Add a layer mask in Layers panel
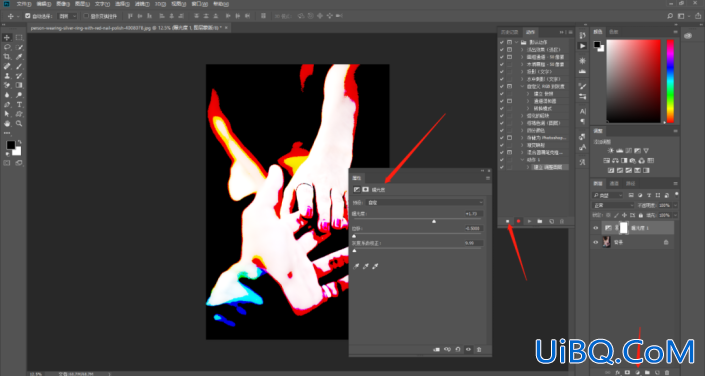 [628, 372]
